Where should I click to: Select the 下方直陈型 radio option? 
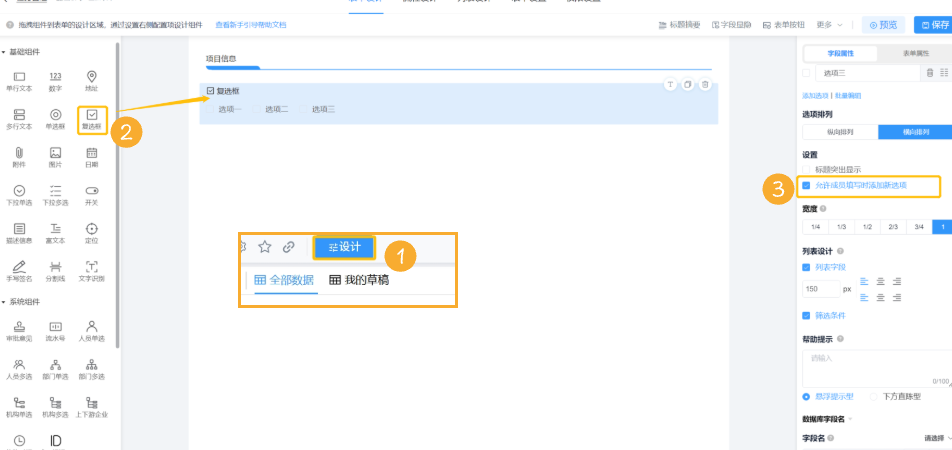point(874,397)
